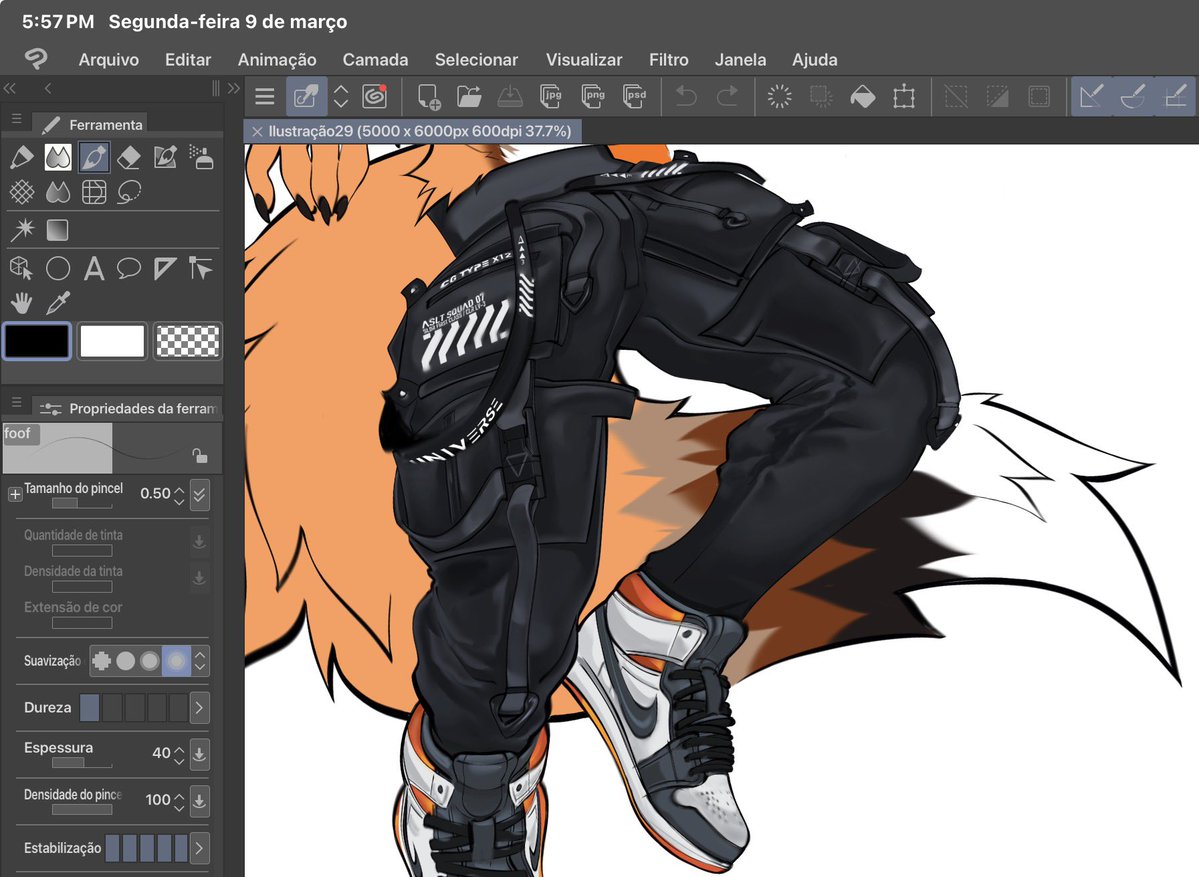Toggle Snap to Grid
1199x877 pixels.
pyautogui.click(x=1175, y=96)
